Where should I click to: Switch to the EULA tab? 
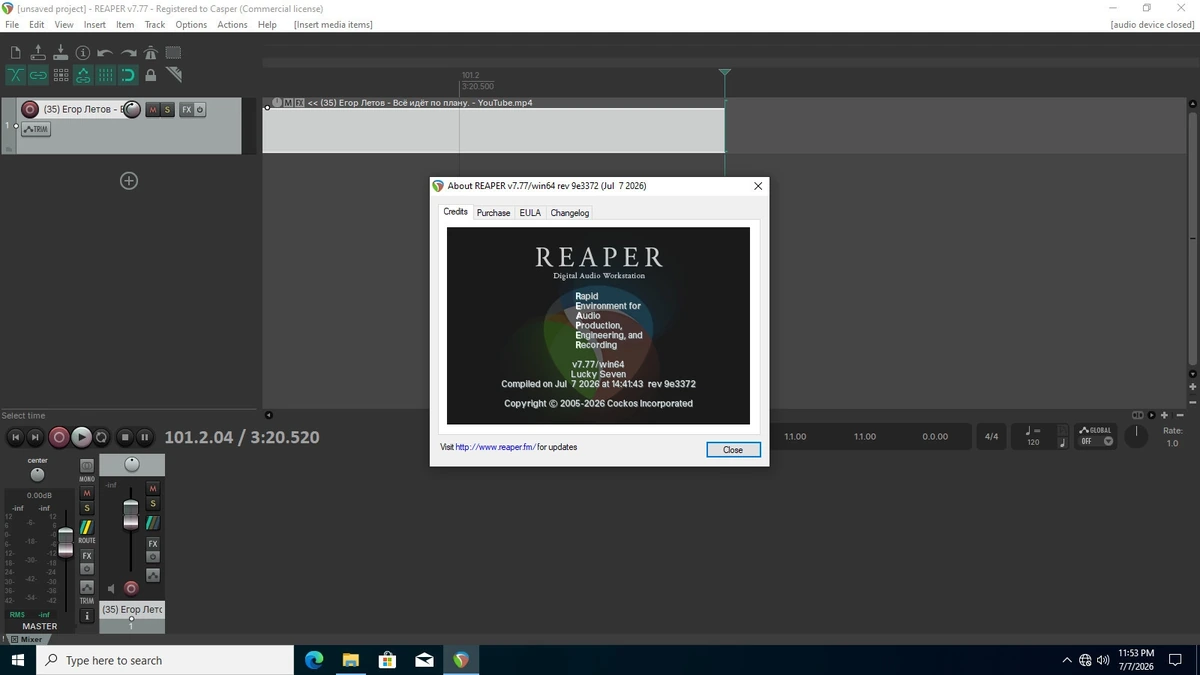click(530, 213)
